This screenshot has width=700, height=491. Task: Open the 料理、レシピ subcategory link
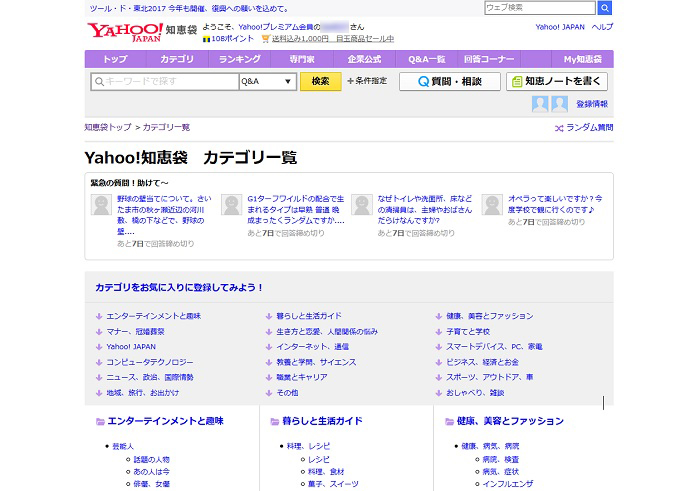point(308,446)
